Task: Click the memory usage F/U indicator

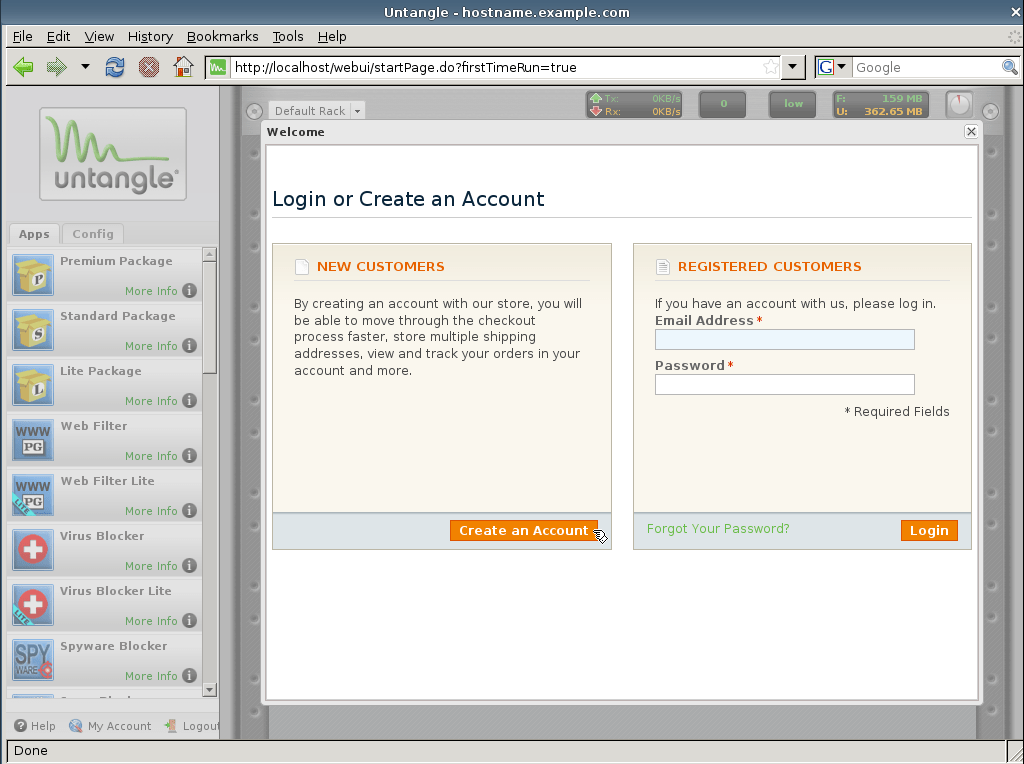Action: [879, 104]
